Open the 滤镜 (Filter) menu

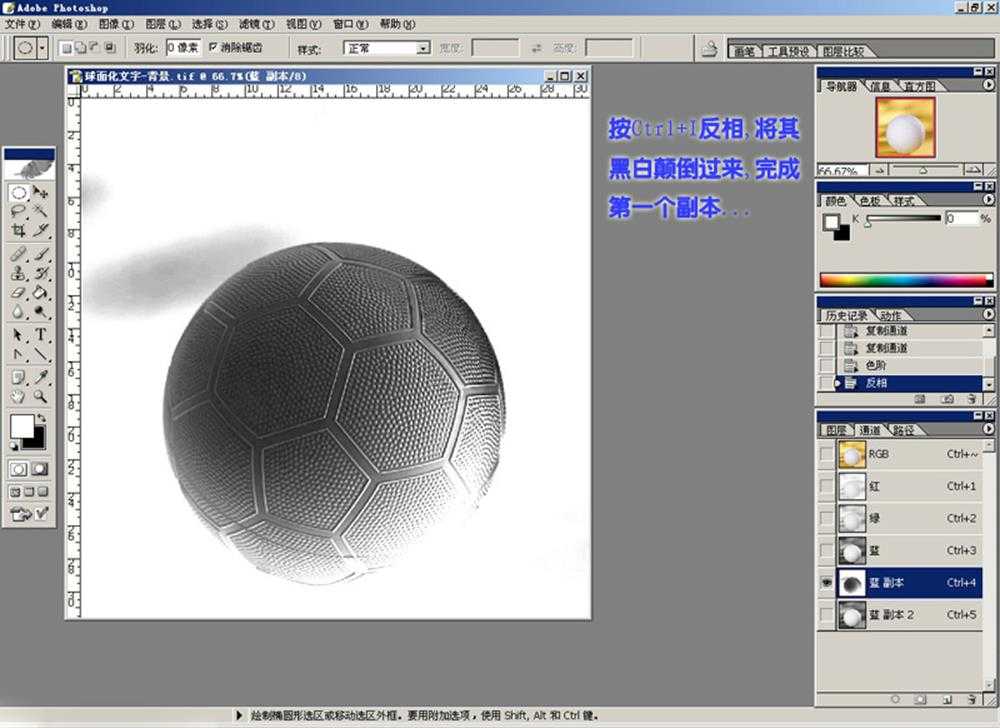[255, 24]
